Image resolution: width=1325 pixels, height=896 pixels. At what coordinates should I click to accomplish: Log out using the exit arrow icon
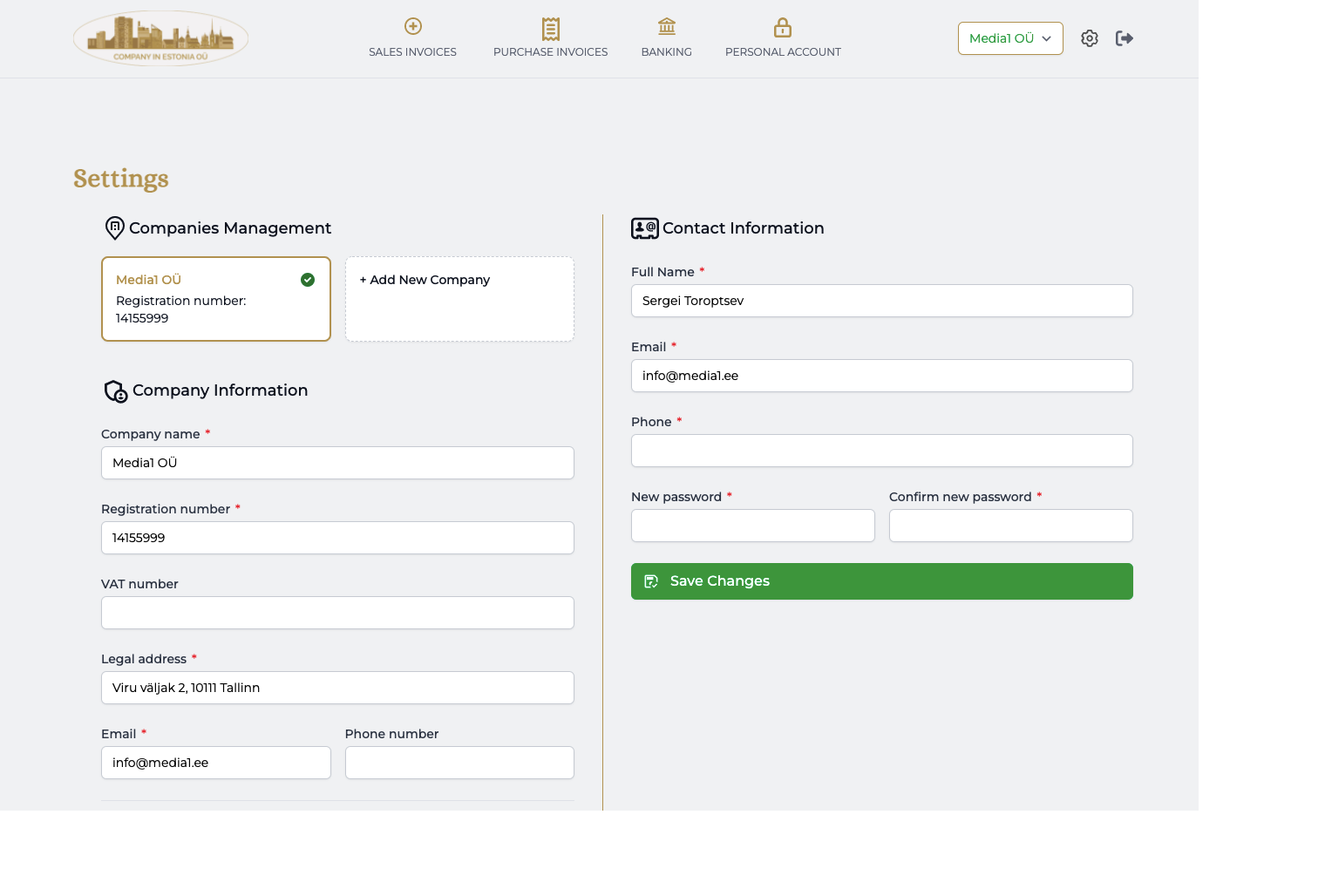(1125, 38)
